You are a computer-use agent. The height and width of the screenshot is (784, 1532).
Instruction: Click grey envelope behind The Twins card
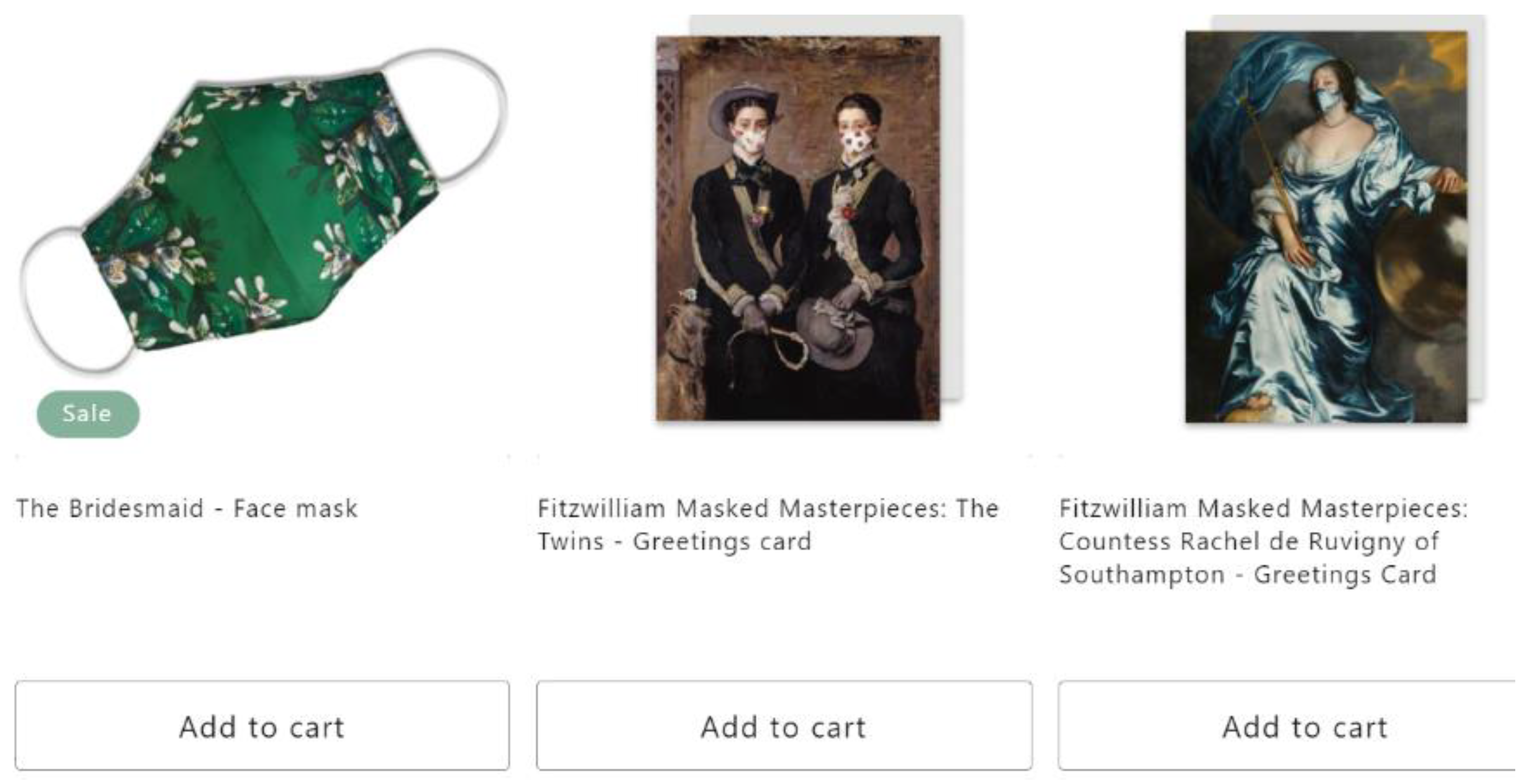953,208
